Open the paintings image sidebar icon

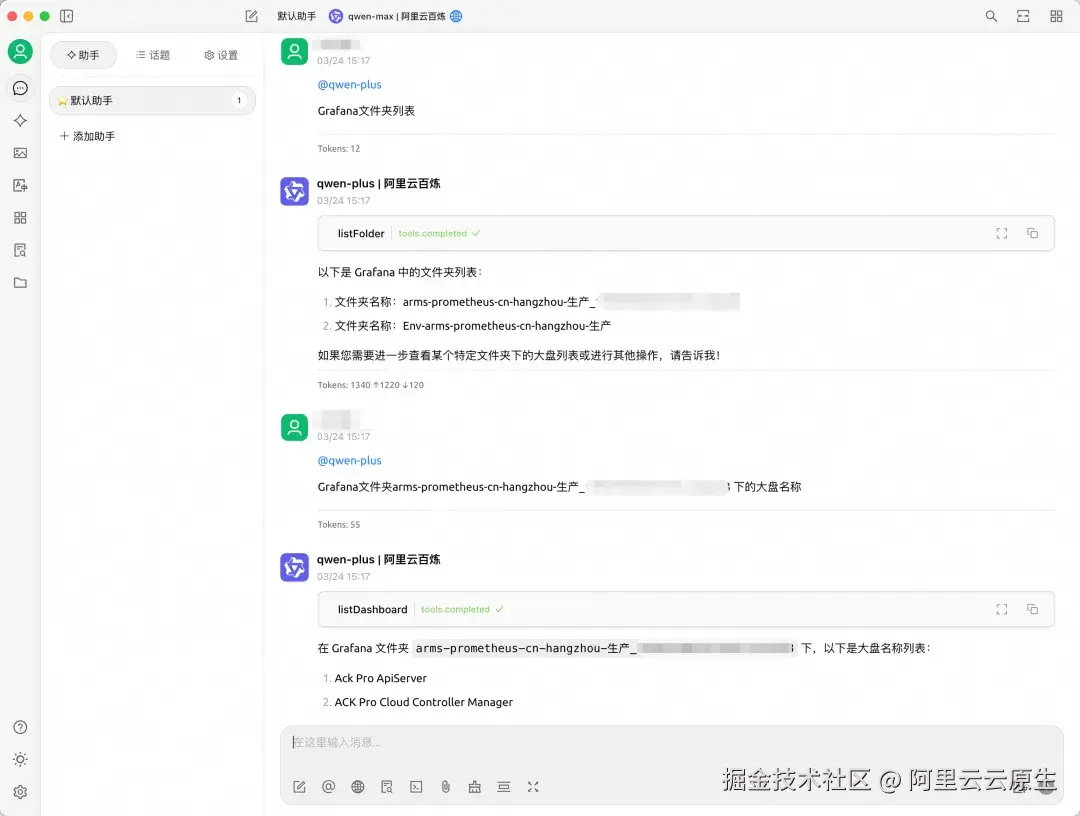(x=20, y=153)
